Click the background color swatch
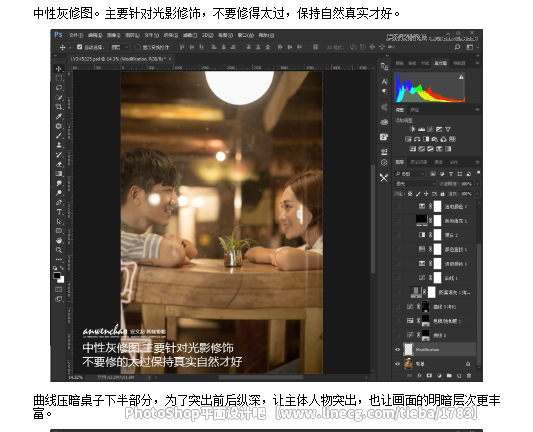 (x=61, y=280)
